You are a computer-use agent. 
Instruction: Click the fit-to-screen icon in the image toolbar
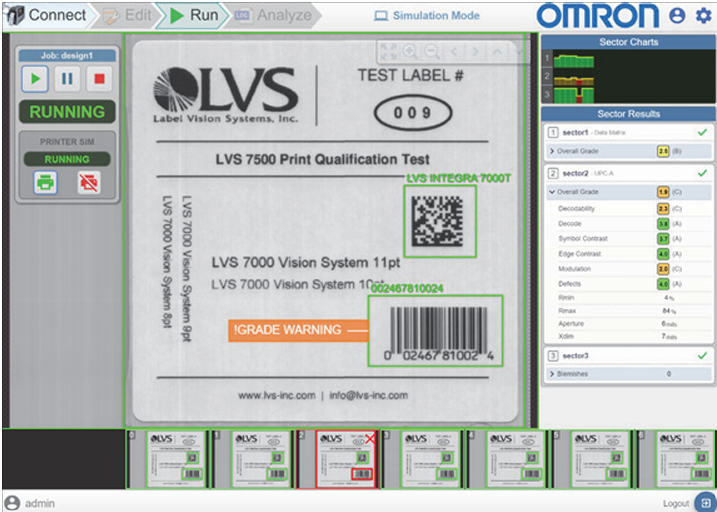click(389, 52)
